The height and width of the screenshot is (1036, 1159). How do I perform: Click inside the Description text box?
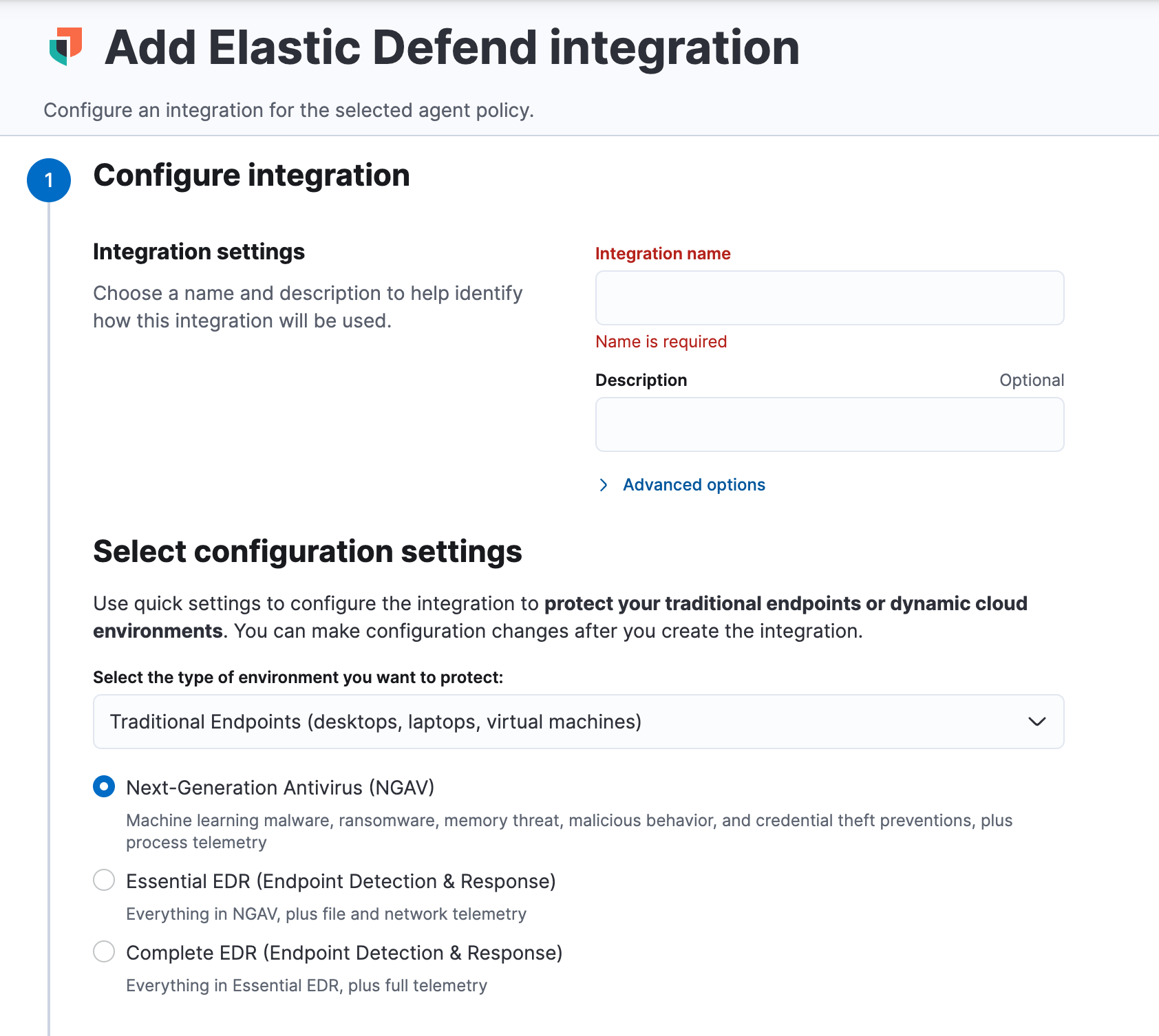[x=829, y=424]
